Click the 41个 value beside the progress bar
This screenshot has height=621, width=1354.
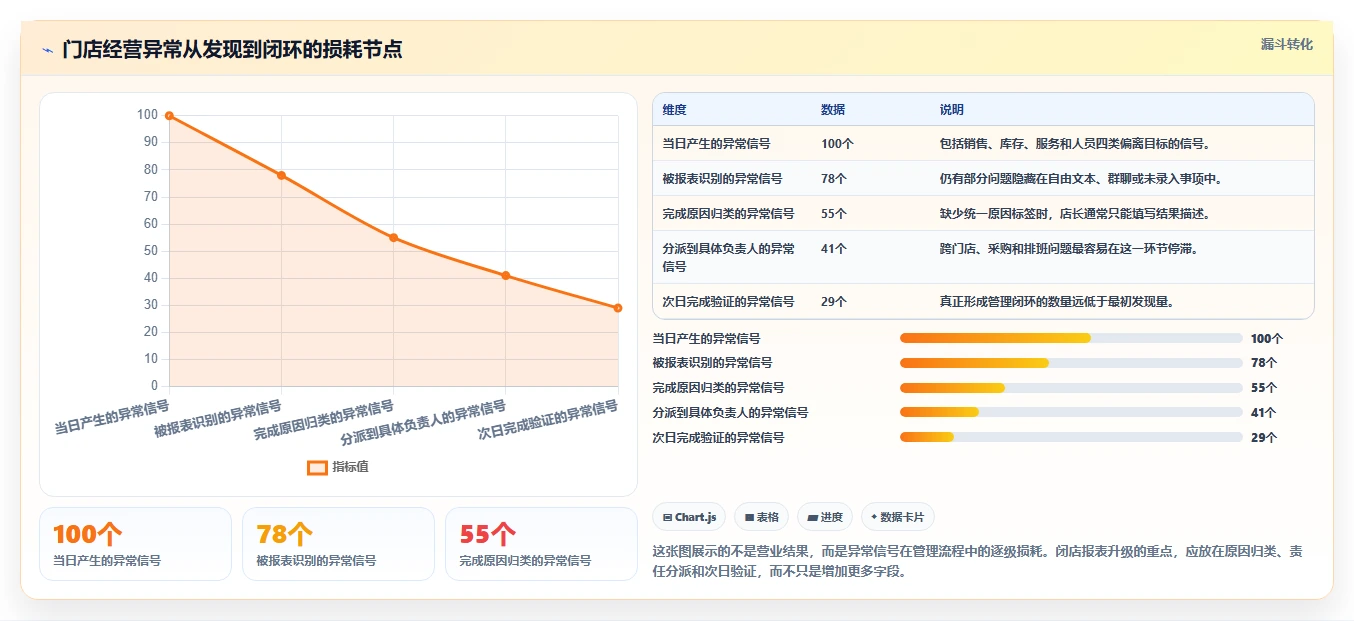(x=1264, y=412)
